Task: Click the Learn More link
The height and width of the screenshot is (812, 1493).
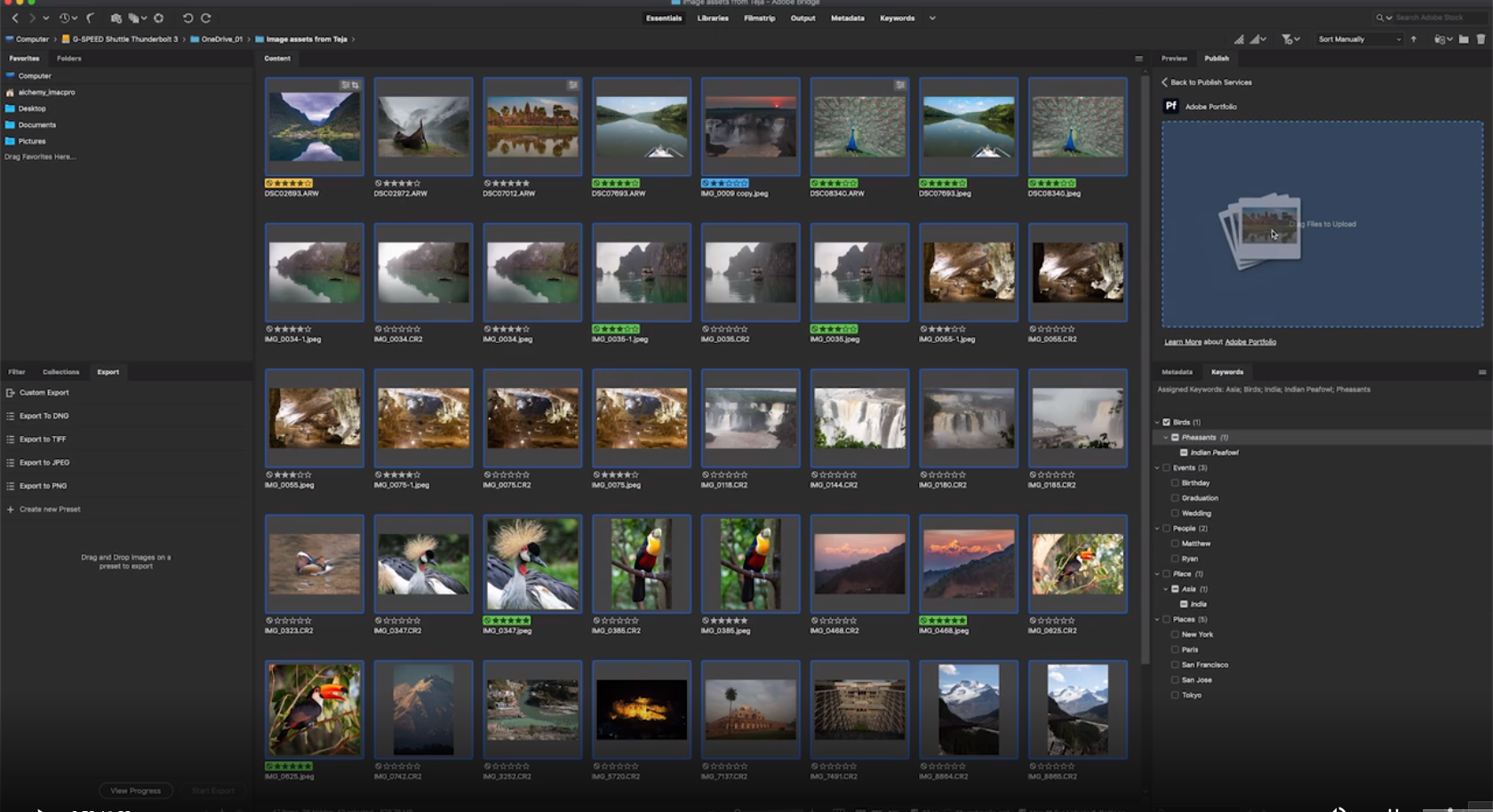Action: pos(1183,342)
